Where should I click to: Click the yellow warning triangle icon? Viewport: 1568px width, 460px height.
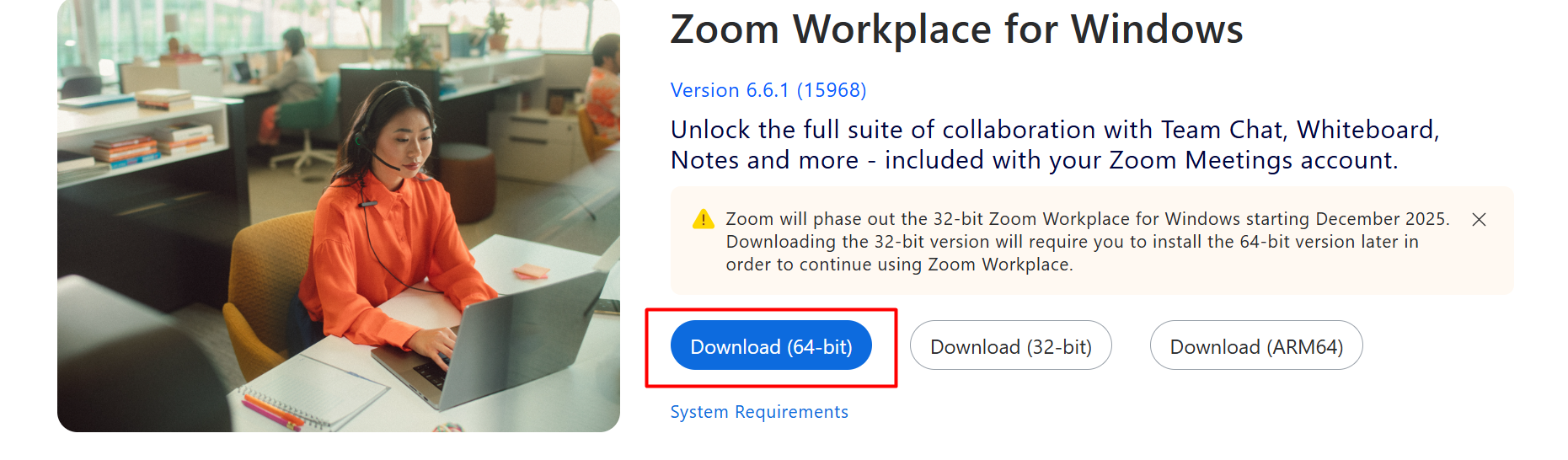pyautogui.click(x=703, y=220)
